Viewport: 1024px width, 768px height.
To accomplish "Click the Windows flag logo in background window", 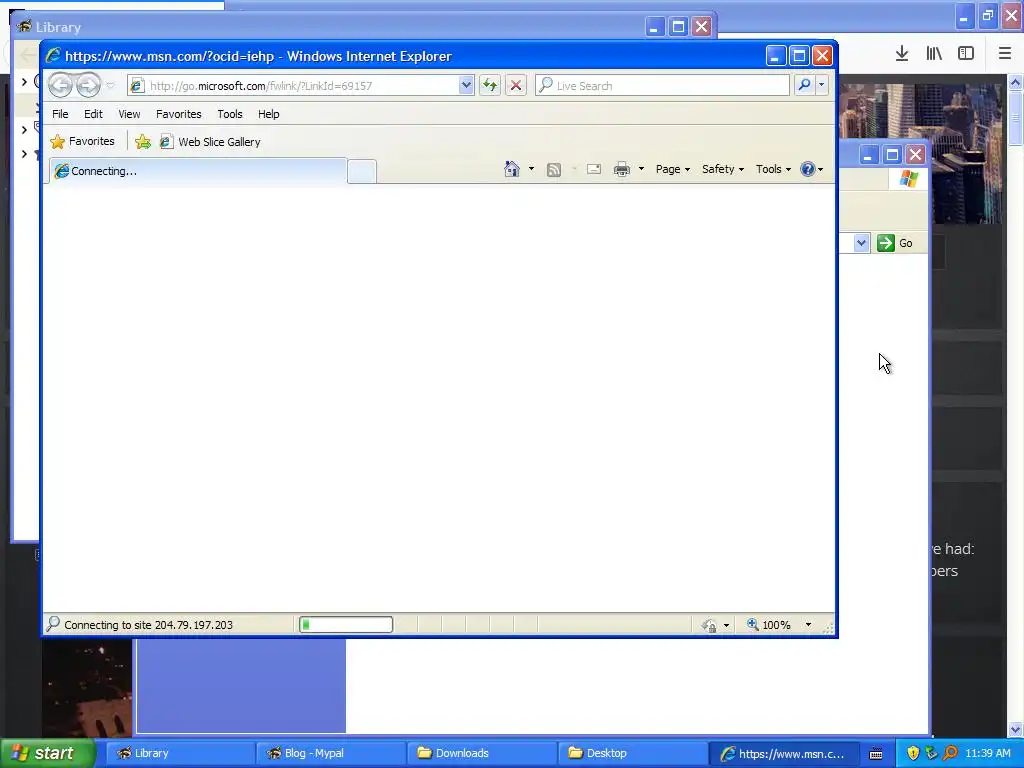I will pos(908,178).
